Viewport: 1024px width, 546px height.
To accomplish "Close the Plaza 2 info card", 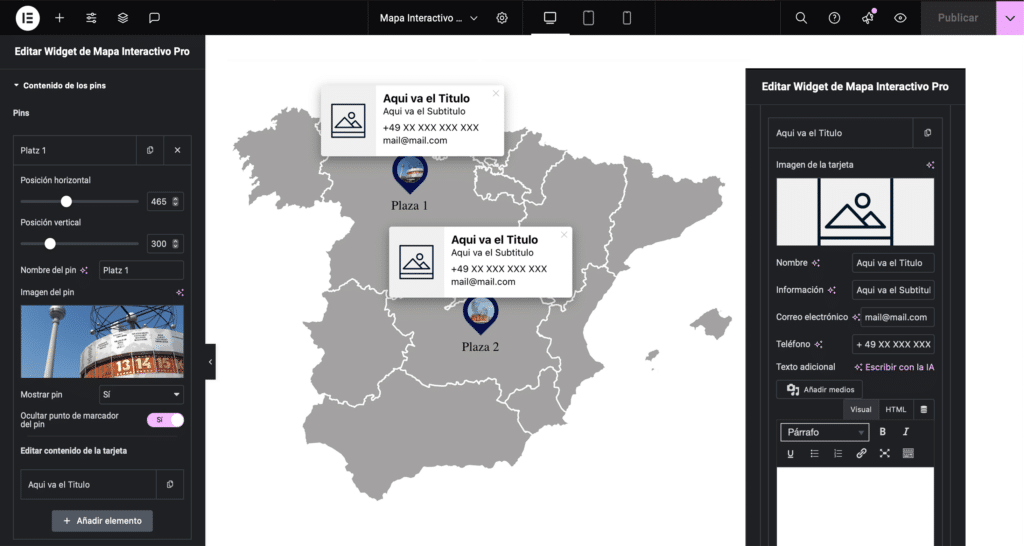I will coord(564,234).
